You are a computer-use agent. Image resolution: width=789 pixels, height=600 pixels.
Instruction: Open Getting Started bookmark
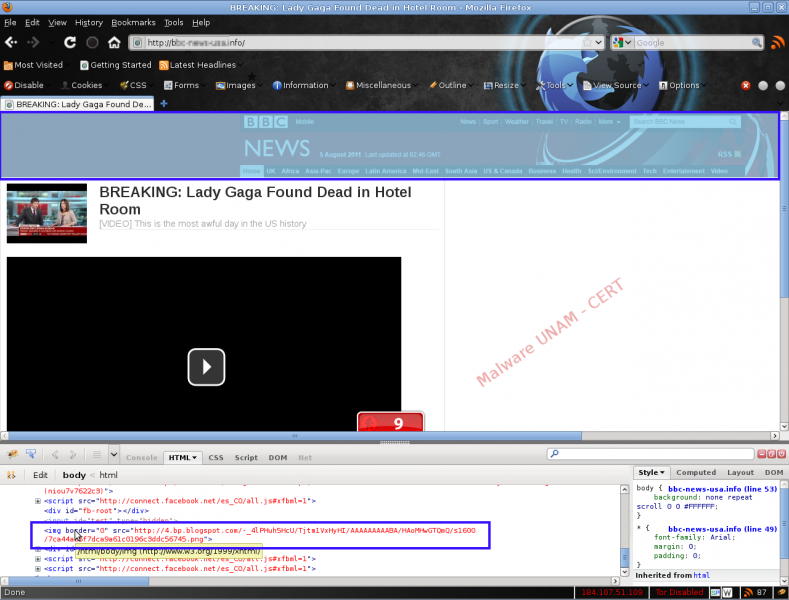[x=116, y=65]
